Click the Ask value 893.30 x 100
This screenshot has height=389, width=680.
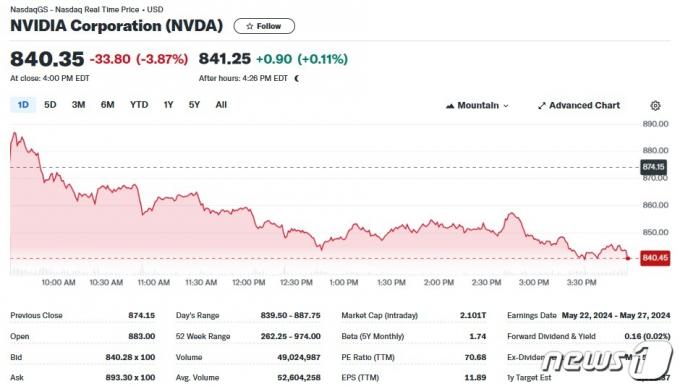(130, 377)
